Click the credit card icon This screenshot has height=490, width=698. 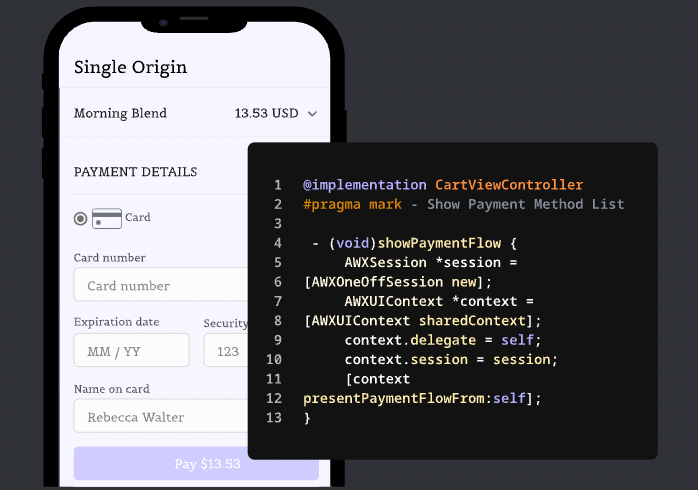pos(107,219)
